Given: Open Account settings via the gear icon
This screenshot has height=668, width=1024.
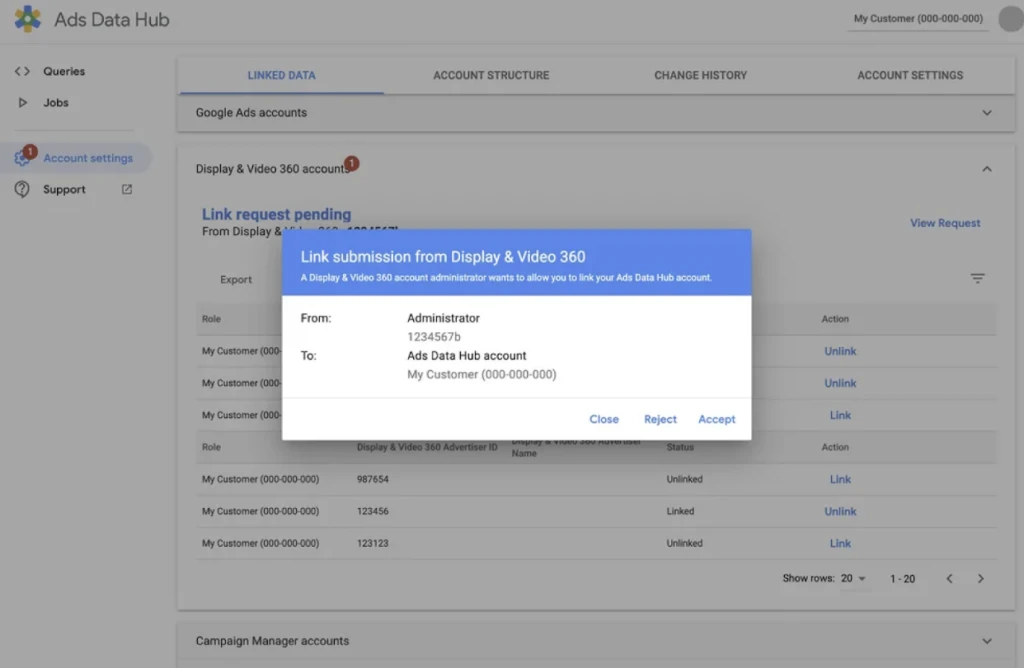Looking at the screenshot, I should tap(22, 158).
